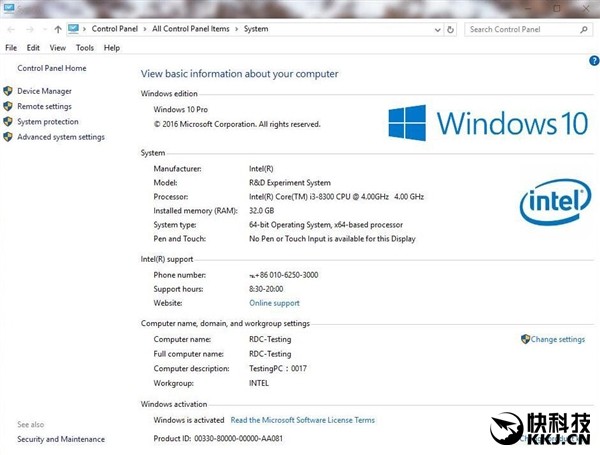Click the computer icon in address bar
This screenshot has height=455, width=600.
73,29
